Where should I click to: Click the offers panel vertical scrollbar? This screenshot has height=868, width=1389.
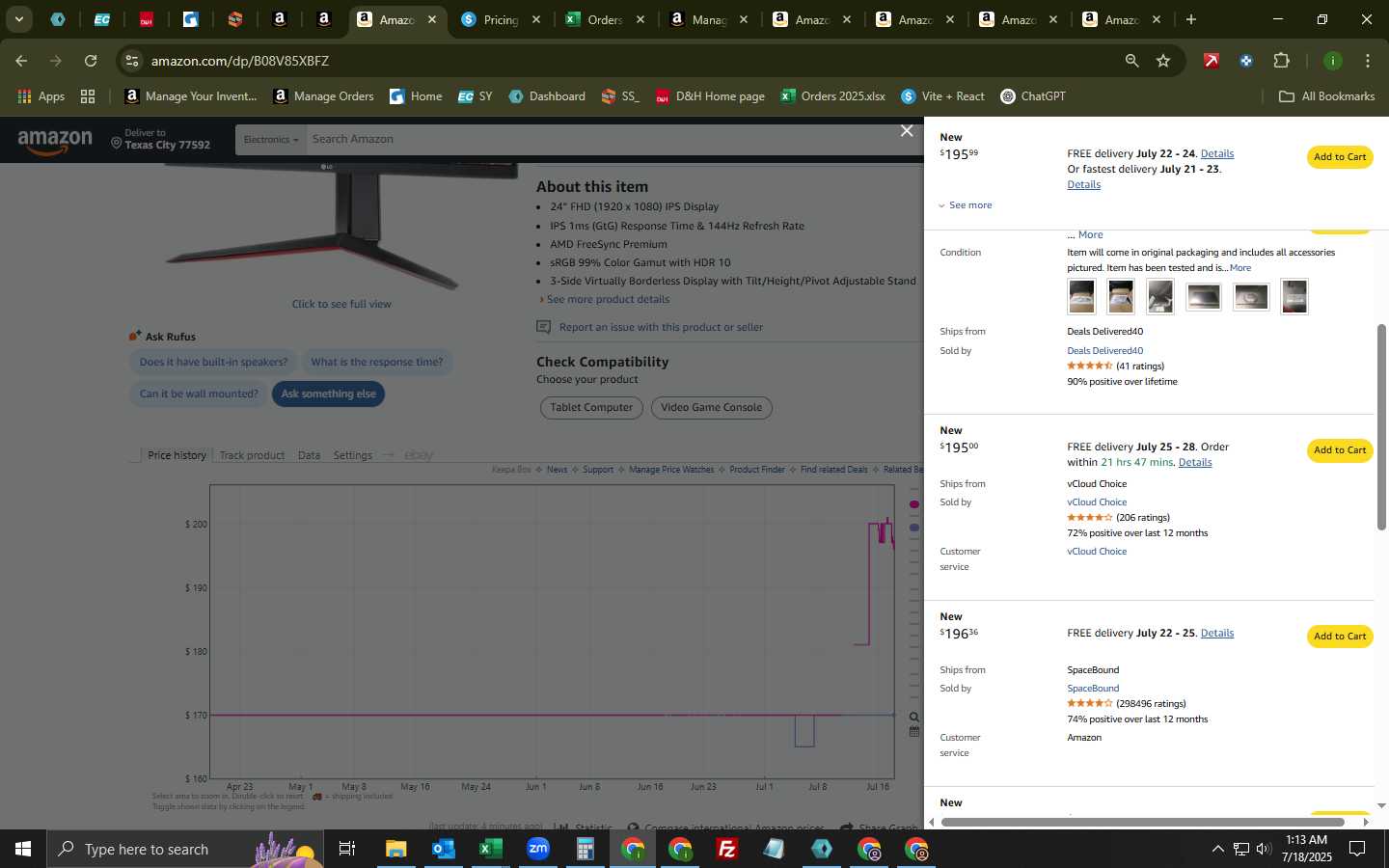(1381, 427)
